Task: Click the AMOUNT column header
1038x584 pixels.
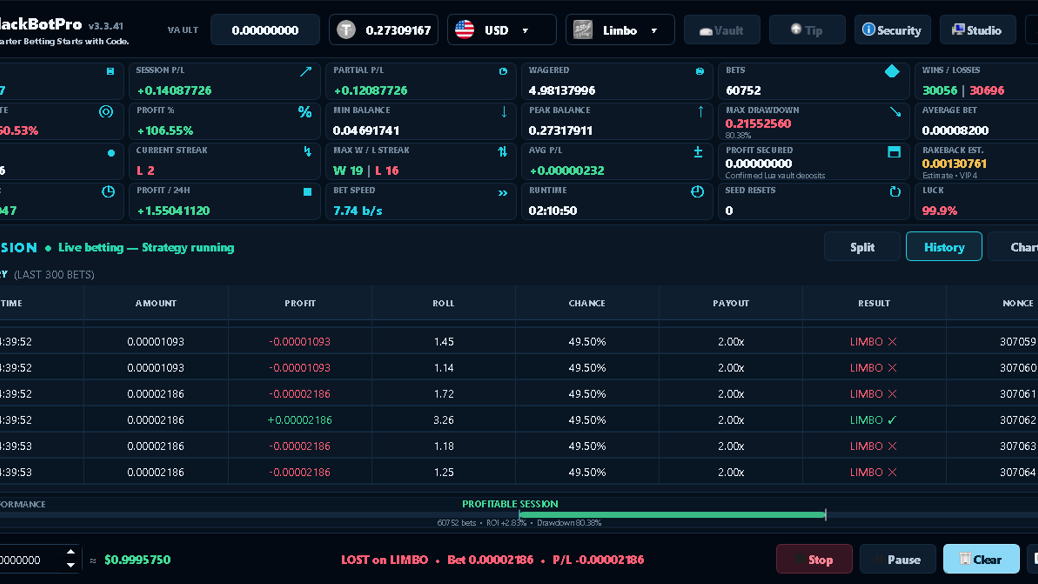Action: point(156,303)
